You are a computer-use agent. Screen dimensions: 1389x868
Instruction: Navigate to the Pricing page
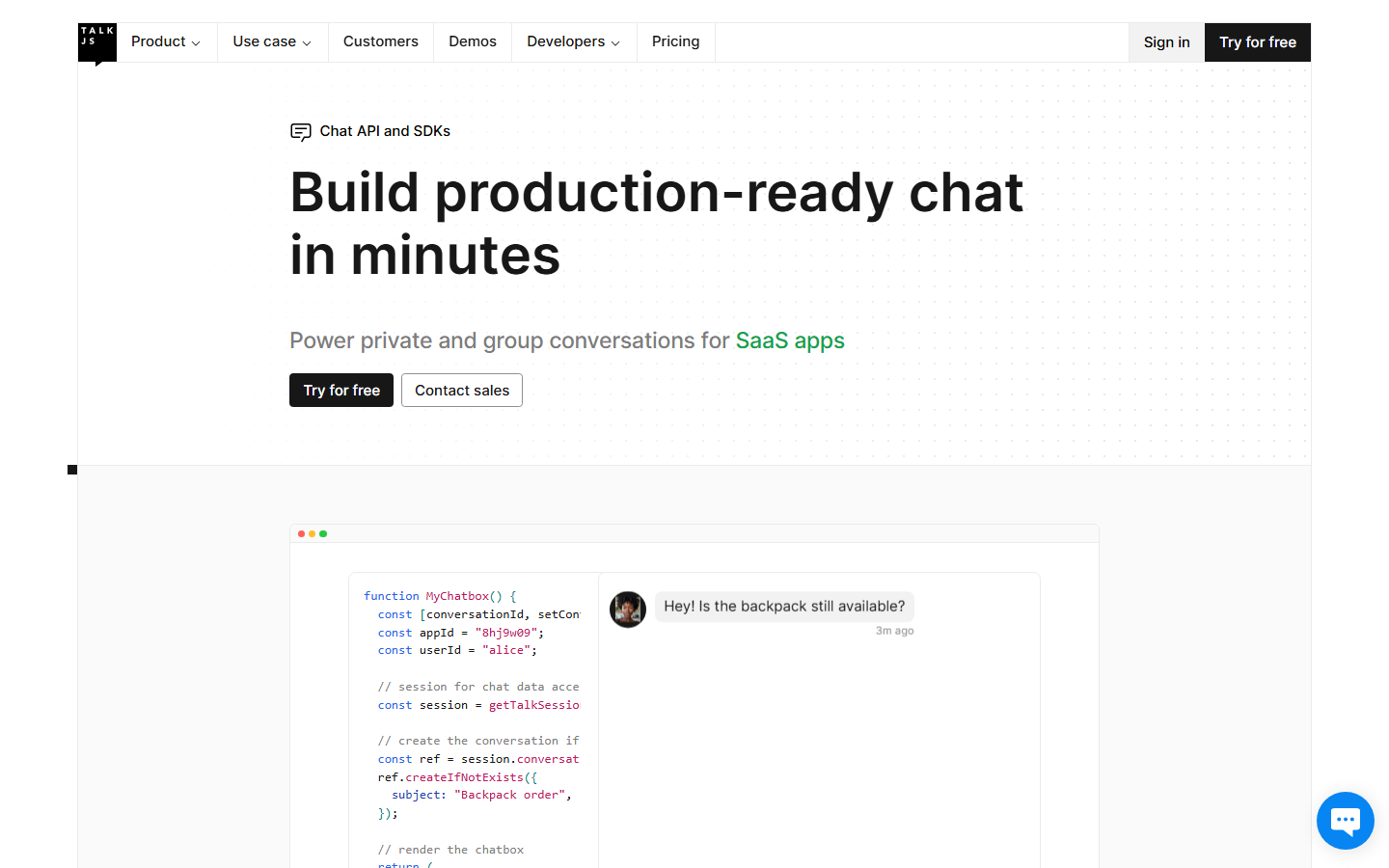click(675, 41)
